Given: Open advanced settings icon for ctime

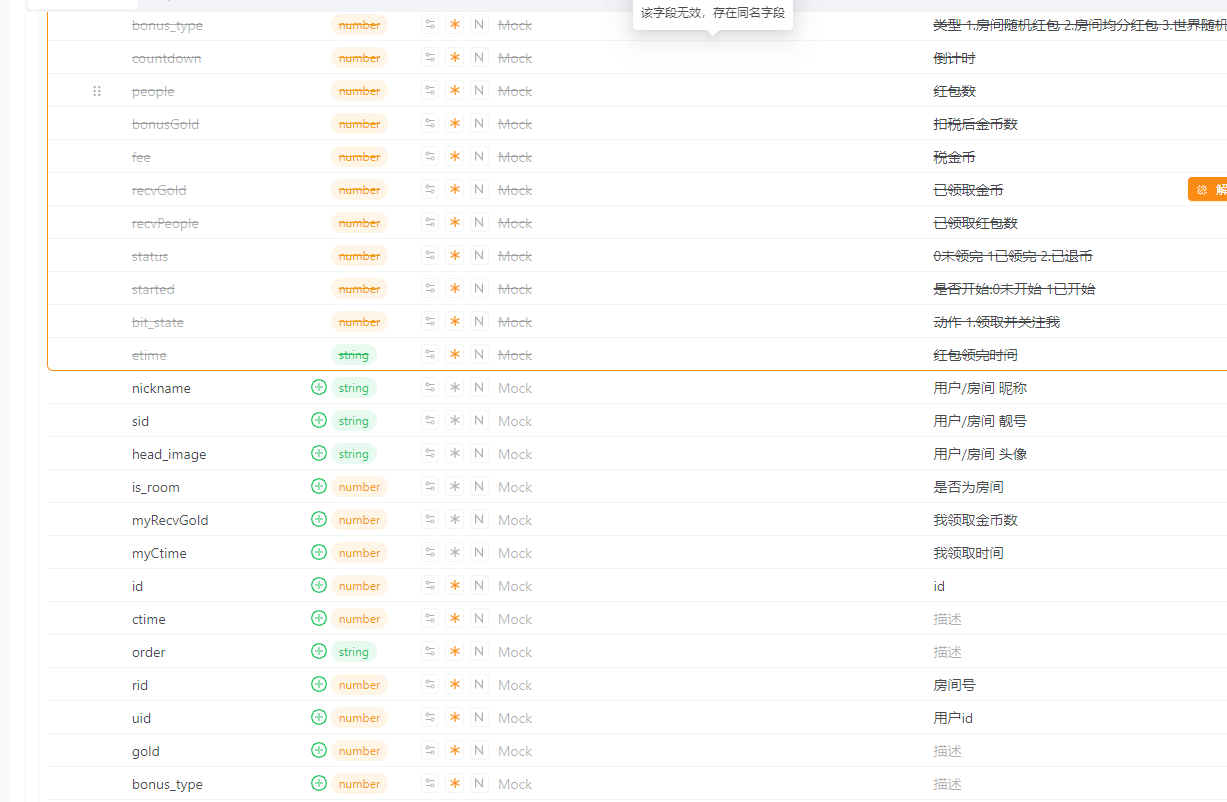Looking at the screenshot, I should click(x=430, y=618).
